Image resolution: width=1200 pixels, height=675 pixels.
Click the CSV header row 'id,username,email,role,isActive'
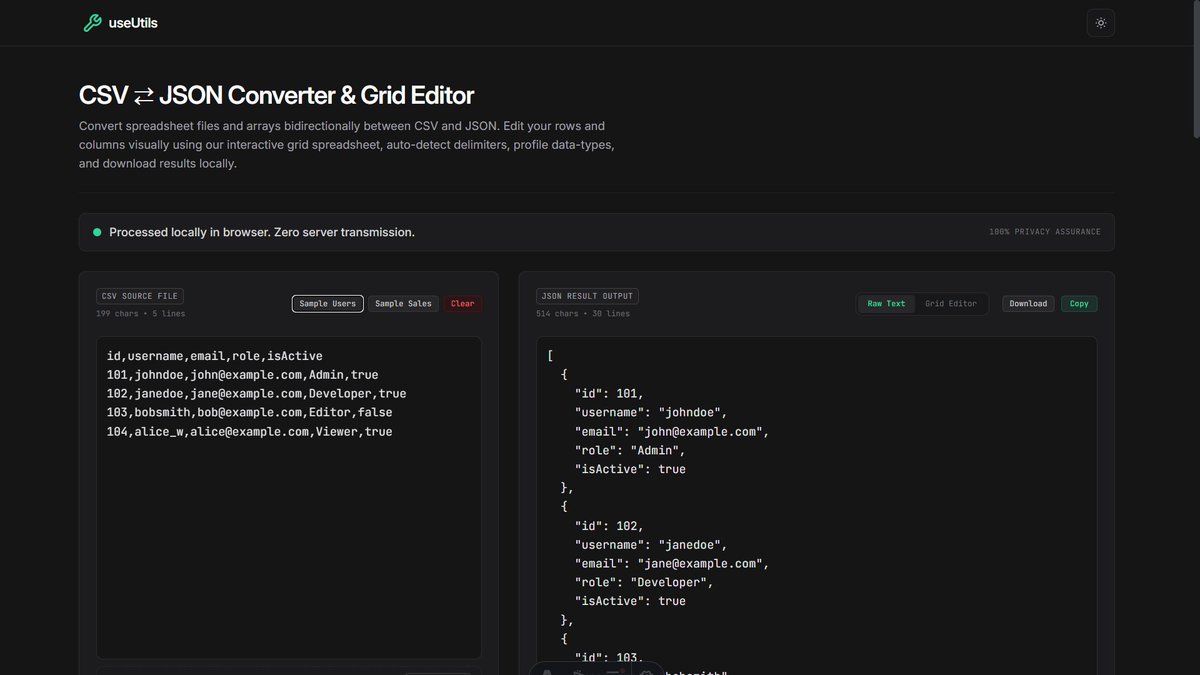215,355
